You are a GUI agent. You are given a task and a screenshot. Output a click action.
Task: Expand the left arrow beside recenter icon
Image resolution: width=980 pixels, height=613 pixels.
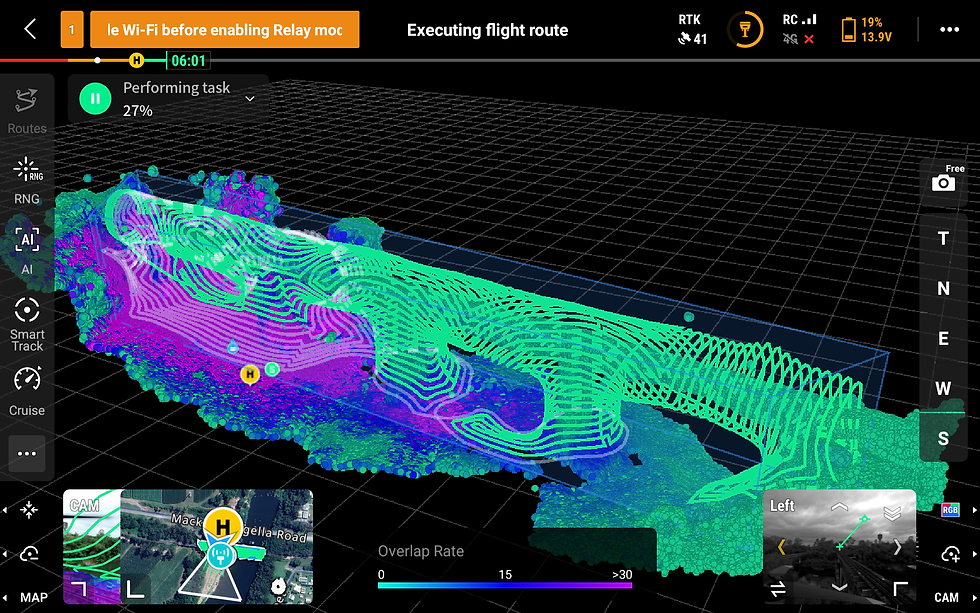click(5, 510)
